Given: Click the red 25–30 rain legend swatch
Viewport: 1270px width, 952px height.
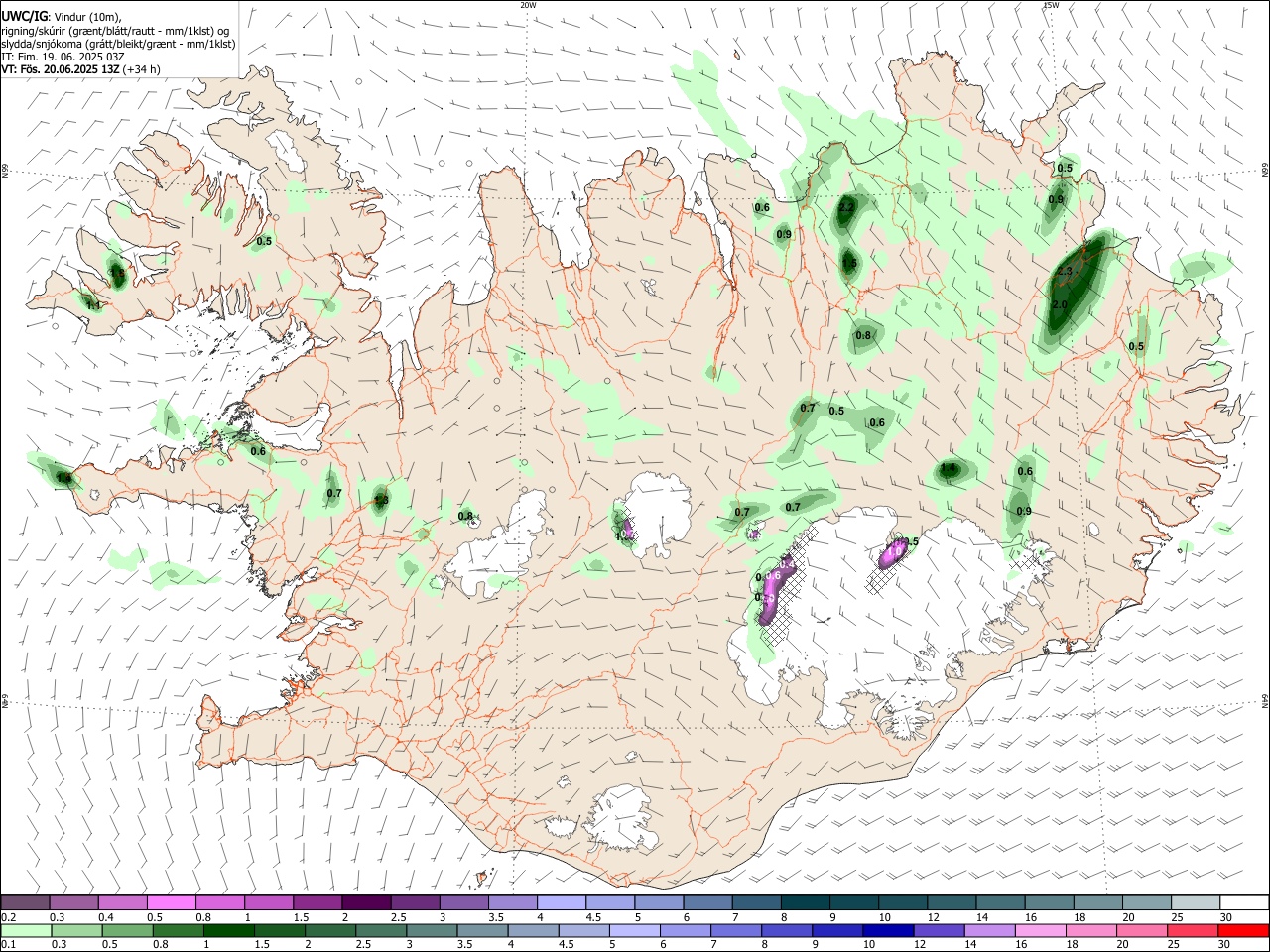Looking at the screenshot, I should [x=1194, y=931].
